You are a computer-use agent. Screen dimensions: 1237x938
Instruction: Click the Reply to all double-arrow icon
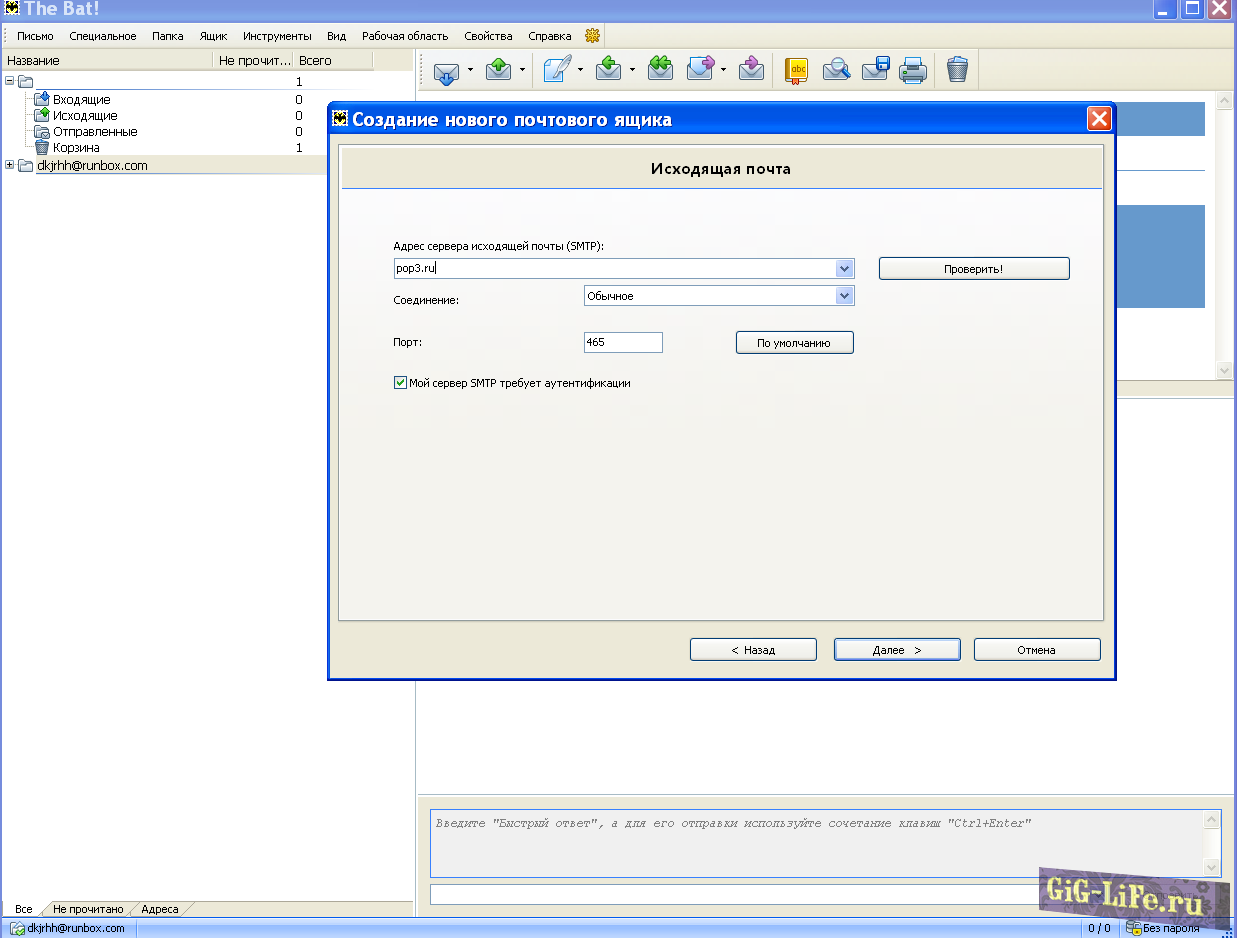(660, 70)
